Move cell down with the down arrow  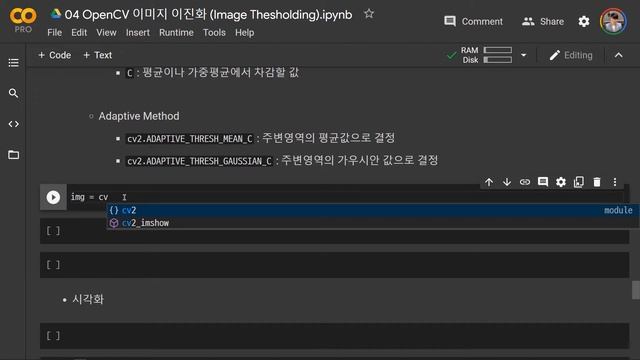507,182
